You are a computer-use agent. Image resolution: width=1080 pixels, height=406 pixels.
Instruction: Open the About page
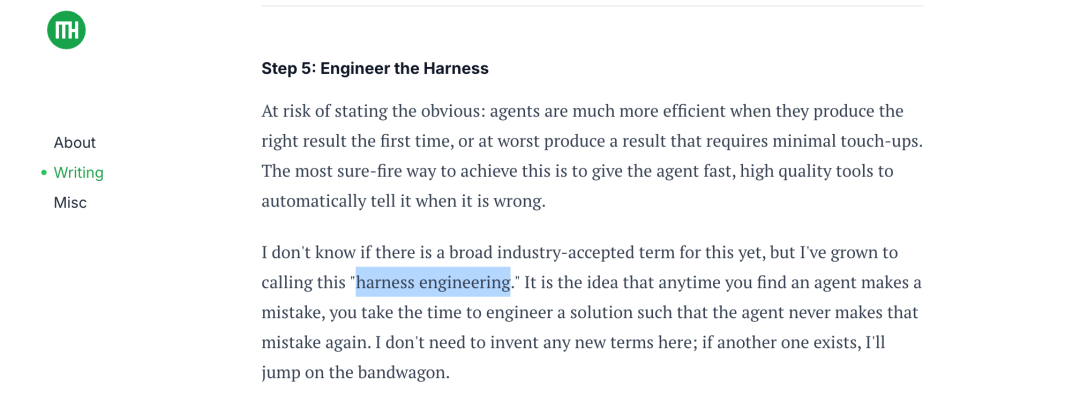tap(75, 143)
